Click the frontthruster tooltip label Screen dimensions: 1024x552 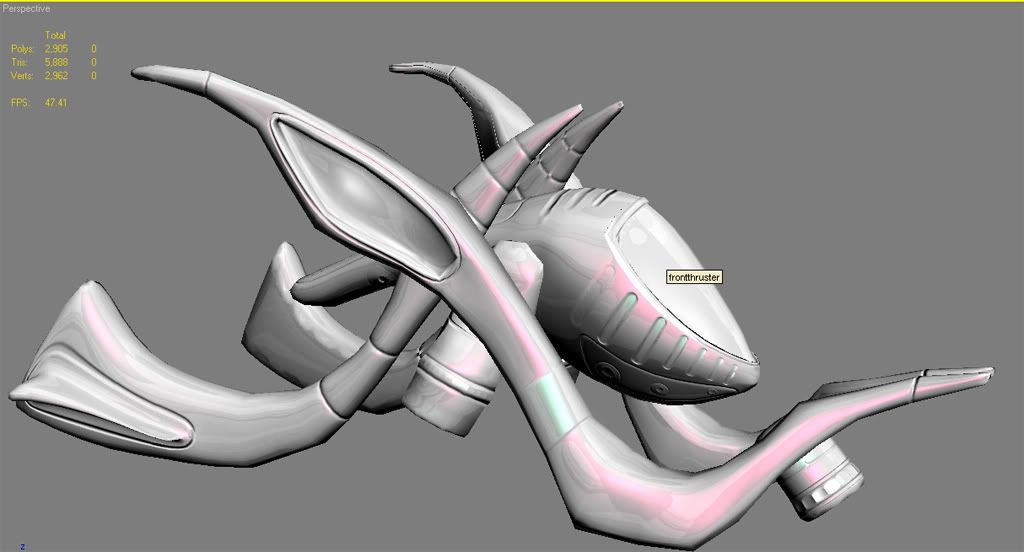coord(694,277)
